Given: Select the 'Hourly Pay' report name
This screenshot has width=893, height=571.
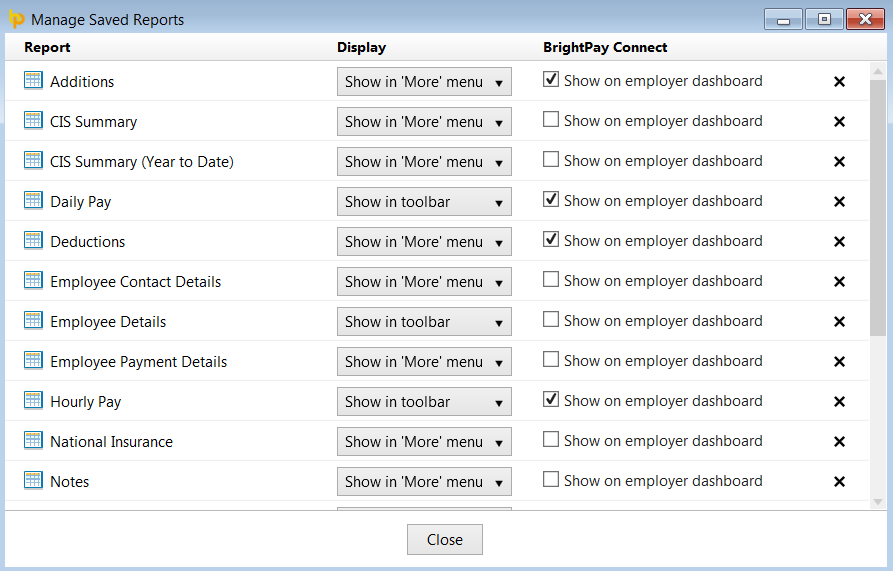Looking at the screenshot, I should pyautogui.click(x=85, y=402).
